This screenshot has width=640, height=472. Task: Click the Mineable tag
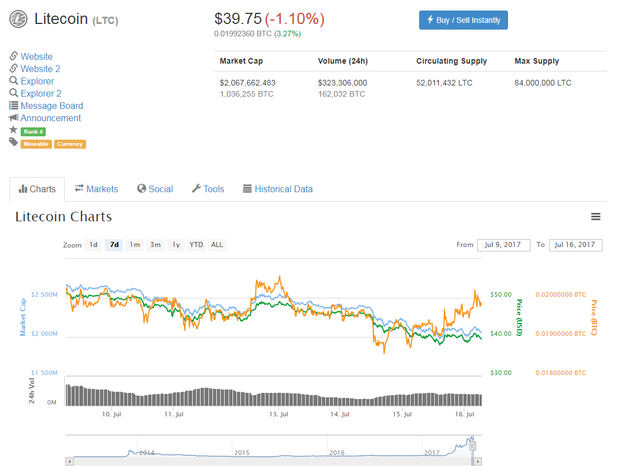pyautogui.click(x=36, y=144)
